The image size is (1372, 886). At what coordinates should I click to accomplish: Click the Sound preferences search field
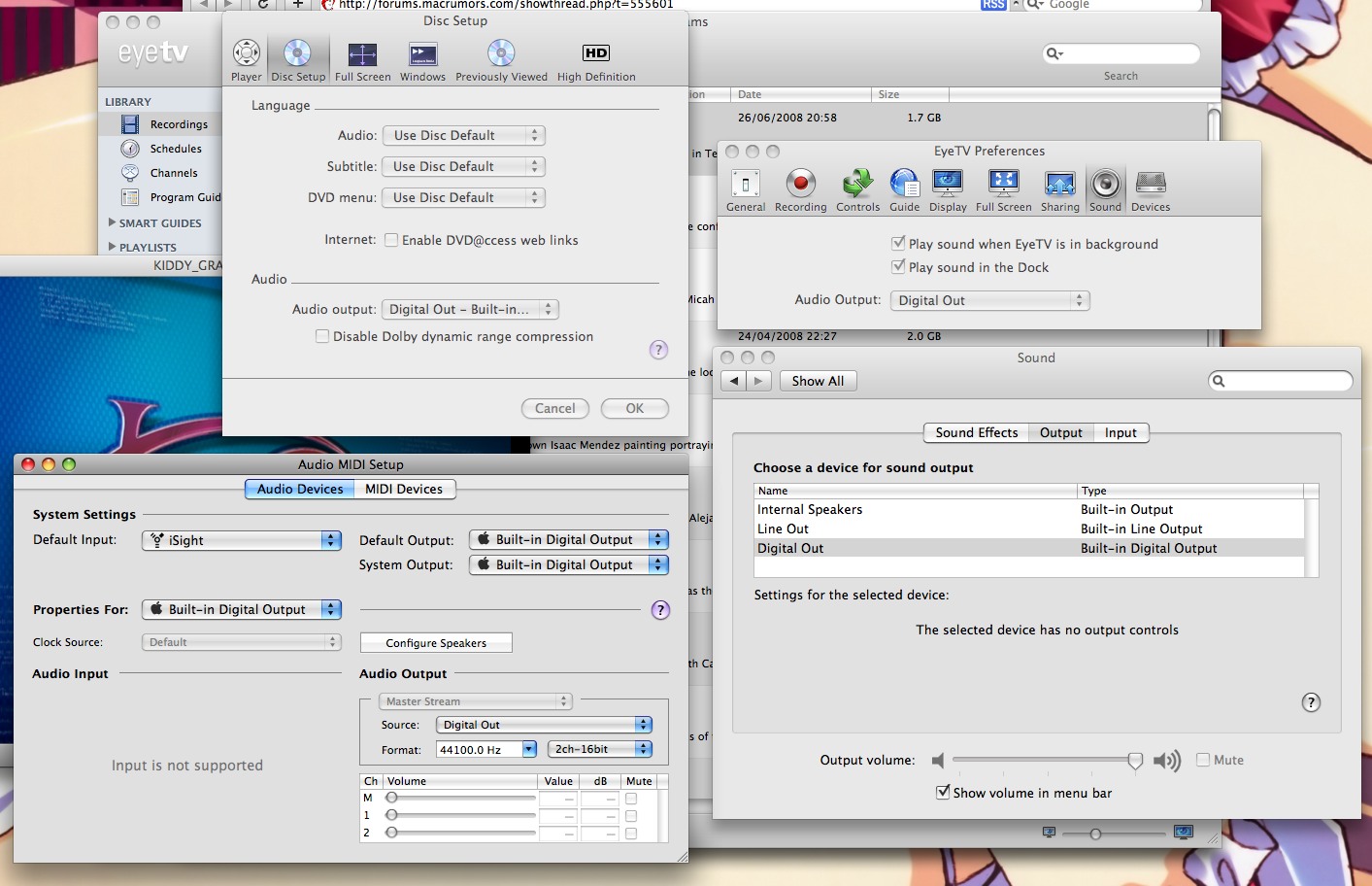1281,381
